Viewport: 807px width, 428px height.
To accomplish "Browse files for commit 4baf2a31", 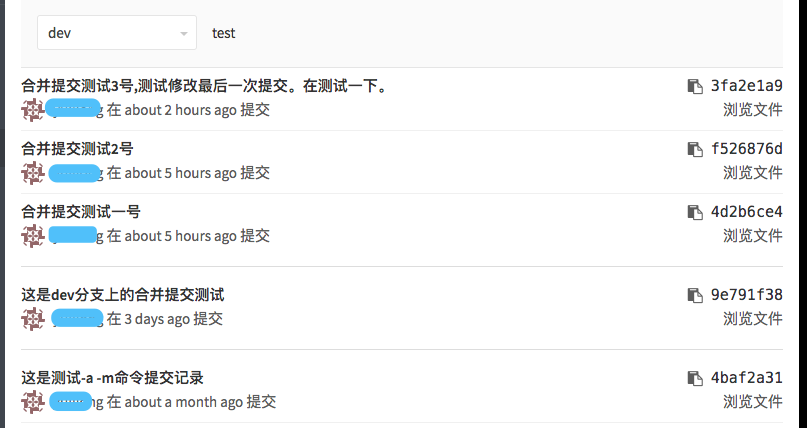I will click(x=752, y=402).
